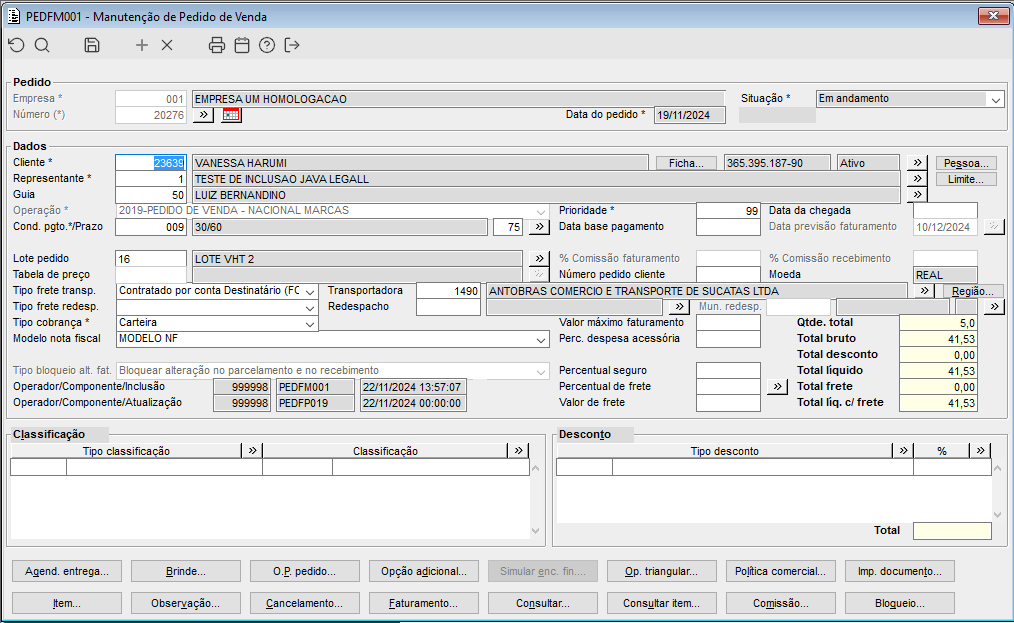Click the plus icon to add record
The width and height of the screenshot is (1014, 623).
(142, 45)
